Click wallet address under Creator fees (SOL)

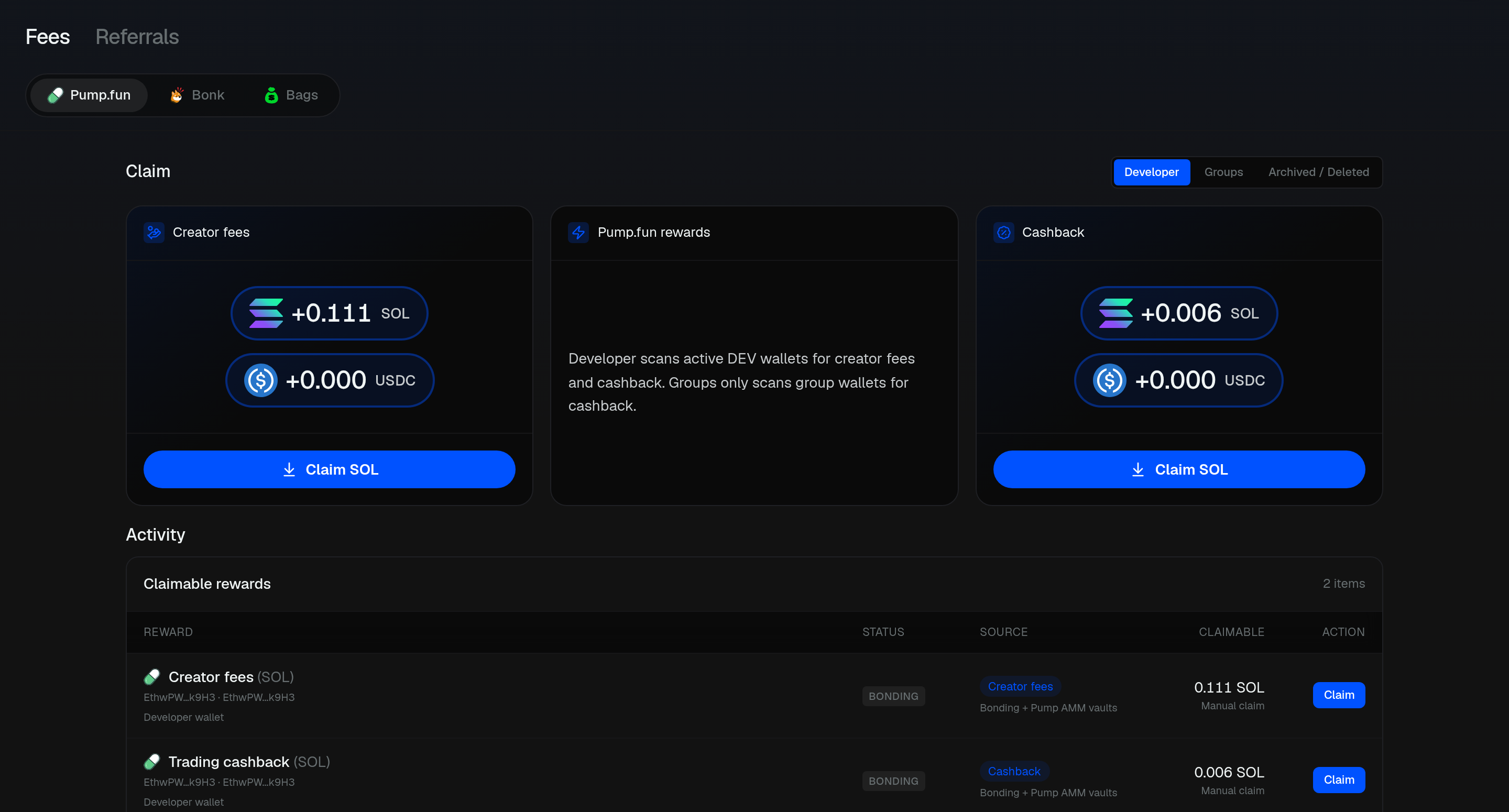pyautogui.click(x=219, y=697)
